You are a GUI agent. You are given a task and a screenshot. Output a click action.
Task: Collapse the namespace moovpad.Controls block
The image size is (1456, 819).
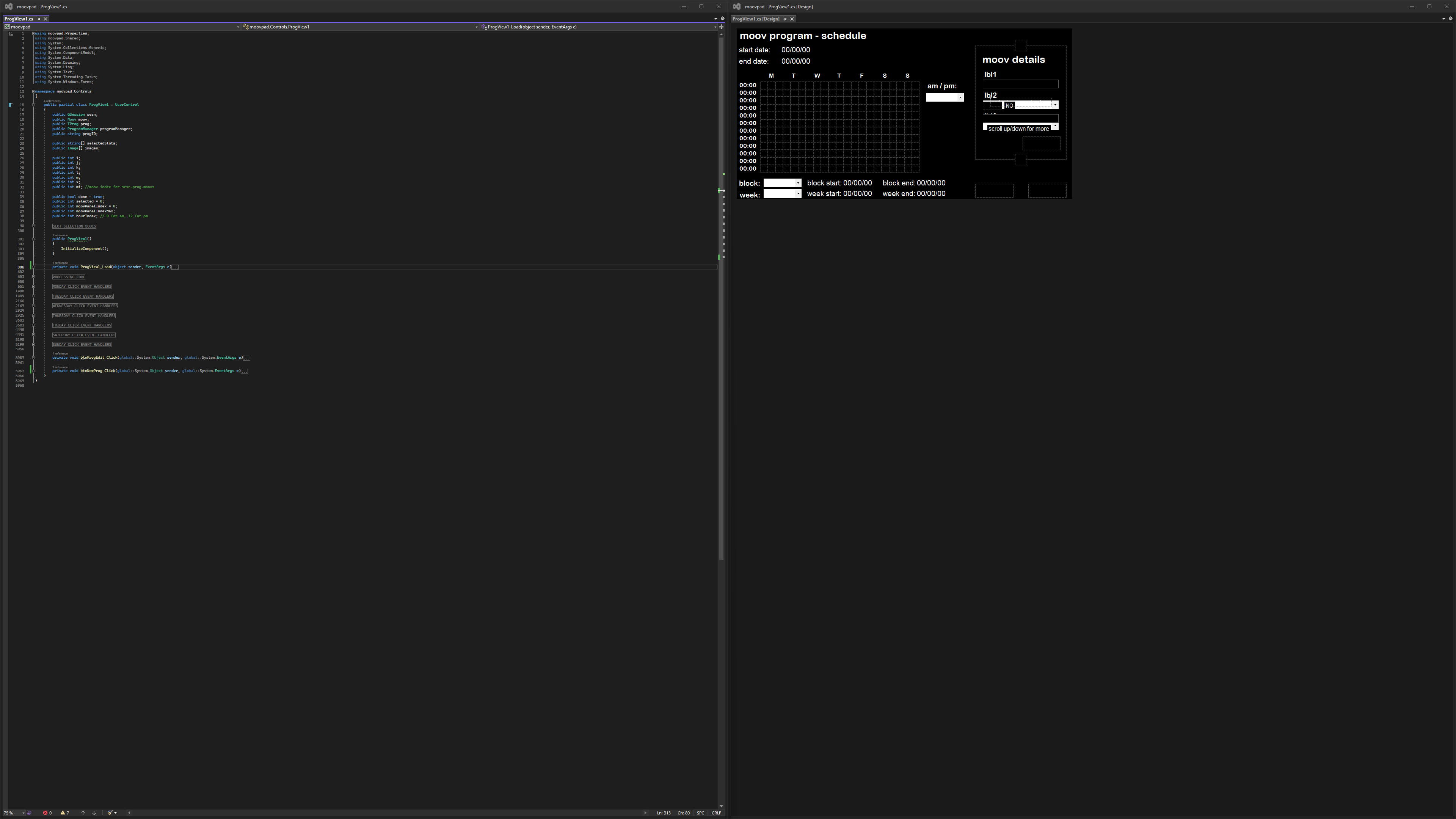click(x=33, y=91)
